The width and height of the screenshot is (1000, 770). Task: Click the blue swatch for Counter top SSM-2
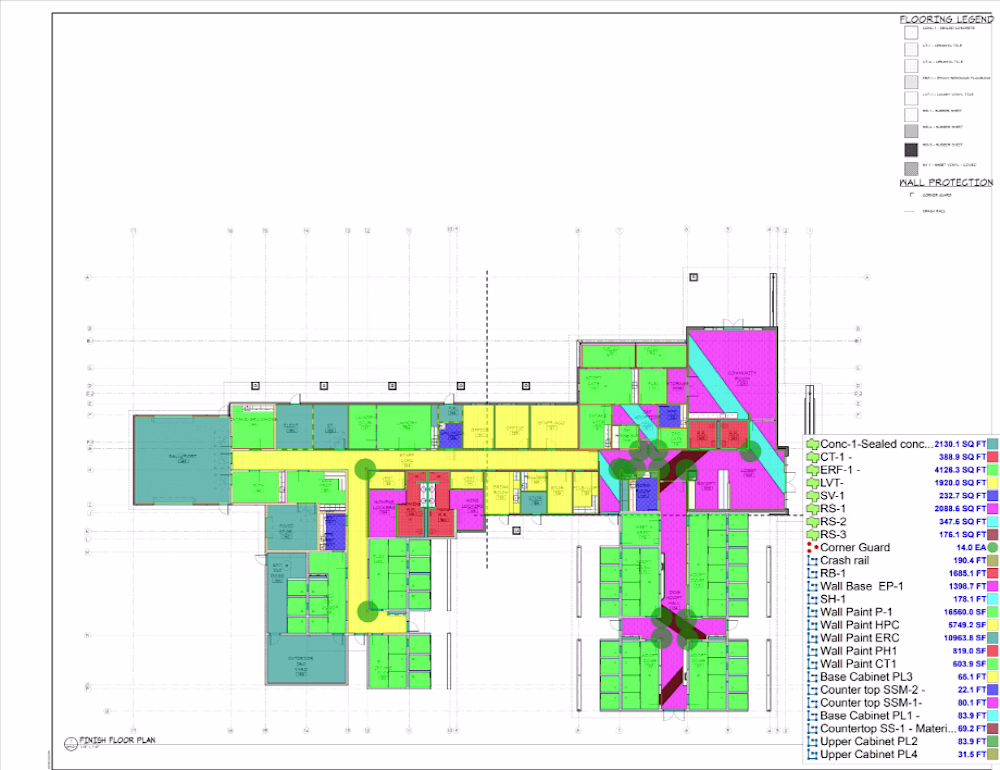point(993,690)
